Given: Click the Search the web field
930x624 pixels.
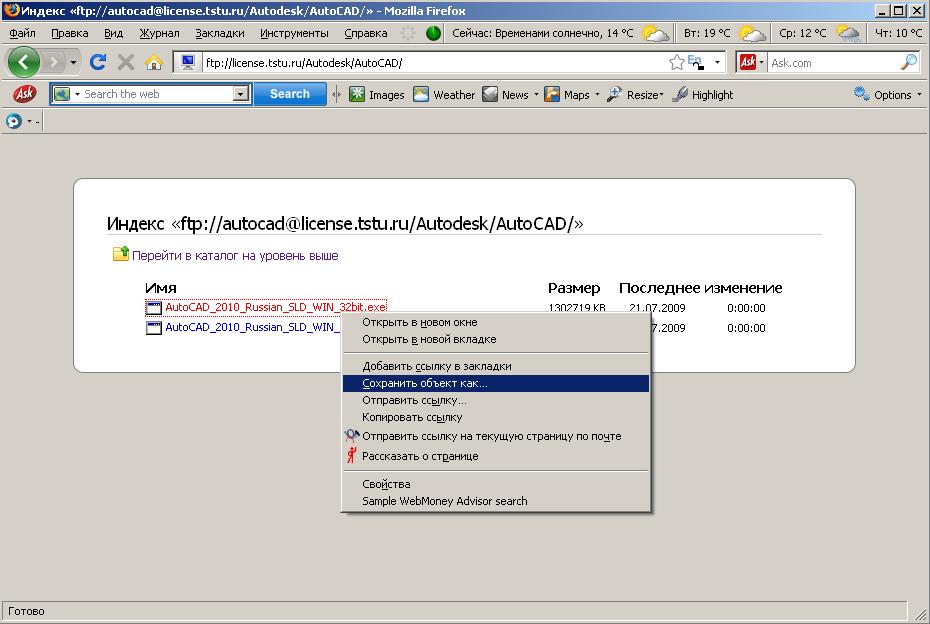Looking at the screenshot, I should coord(157,94).
